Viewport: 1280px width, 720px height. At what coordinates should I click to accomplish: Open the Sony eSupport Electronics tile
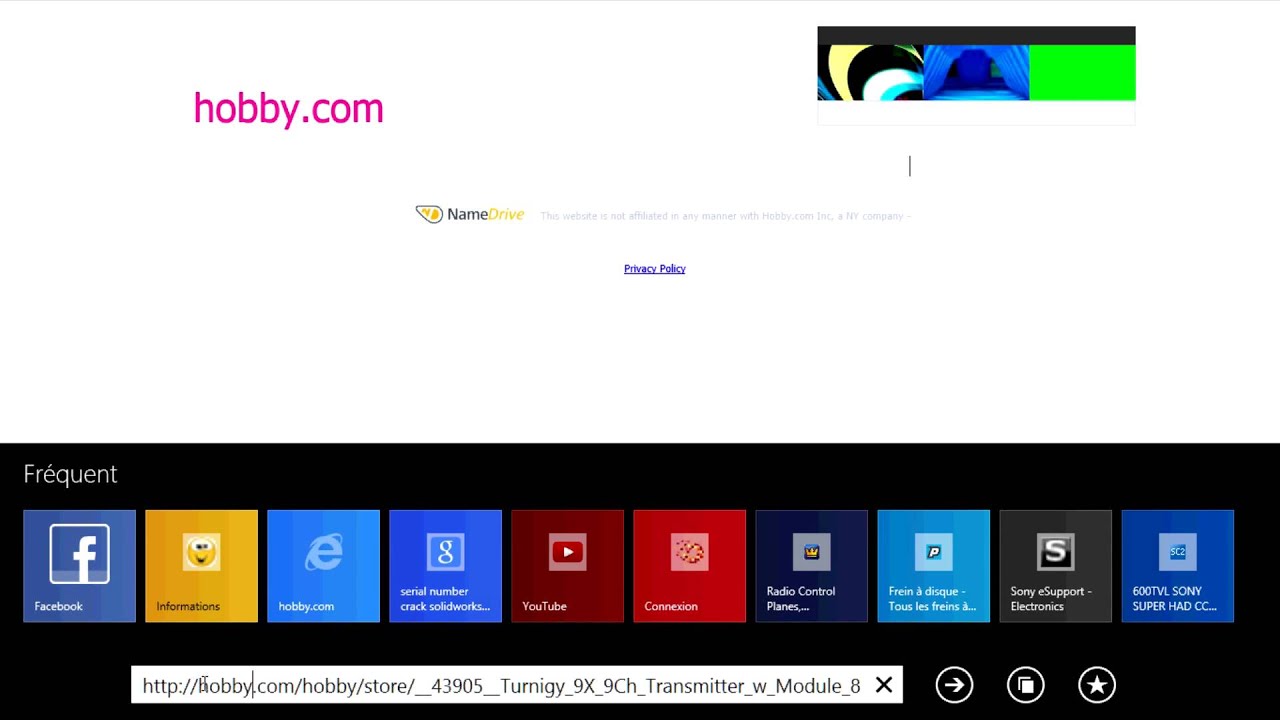[1055, 566]
